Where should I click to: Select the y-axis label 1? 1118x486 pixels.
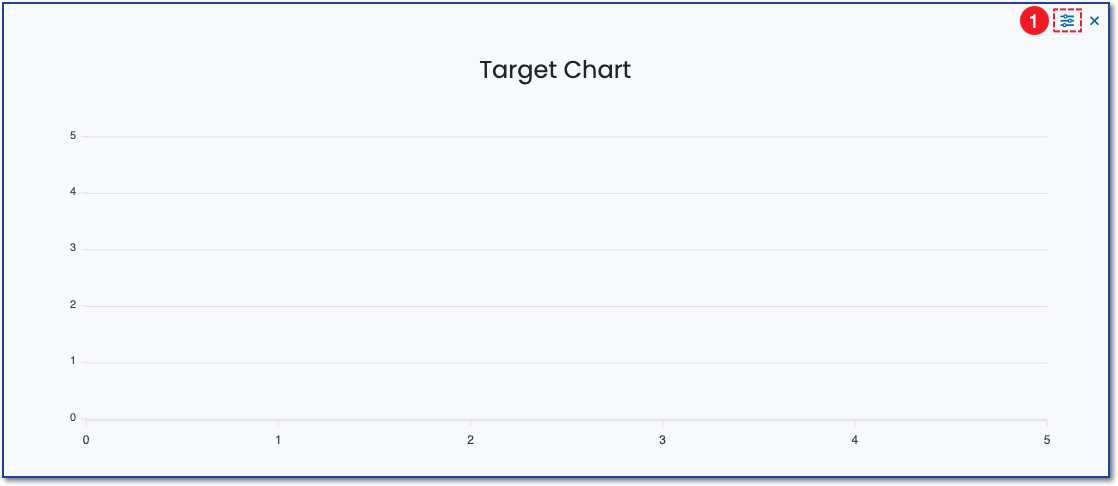73,361
